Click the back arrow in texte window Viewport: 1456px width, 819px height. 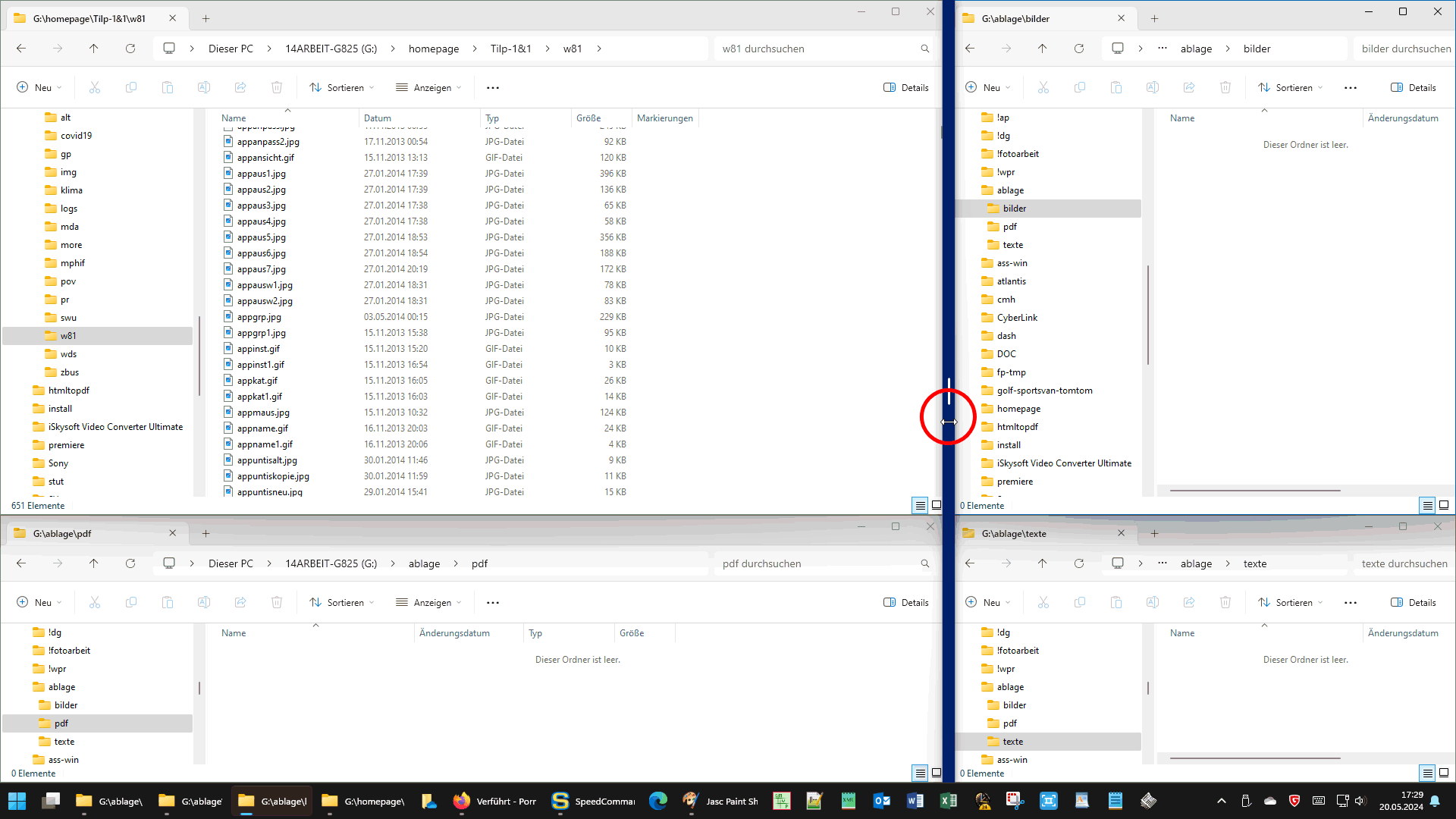click(970, 563)
